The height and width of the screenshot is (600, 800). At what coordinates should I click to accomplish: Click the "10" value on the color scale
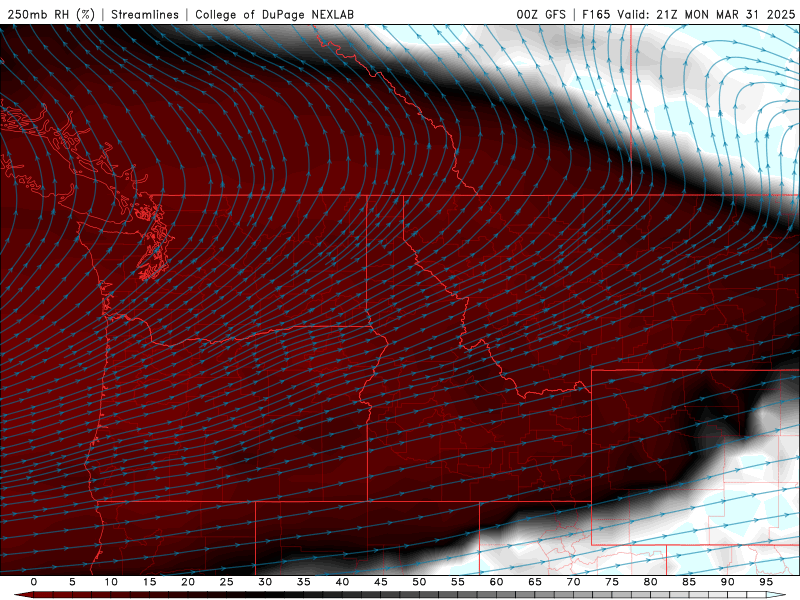coord(111,582)
